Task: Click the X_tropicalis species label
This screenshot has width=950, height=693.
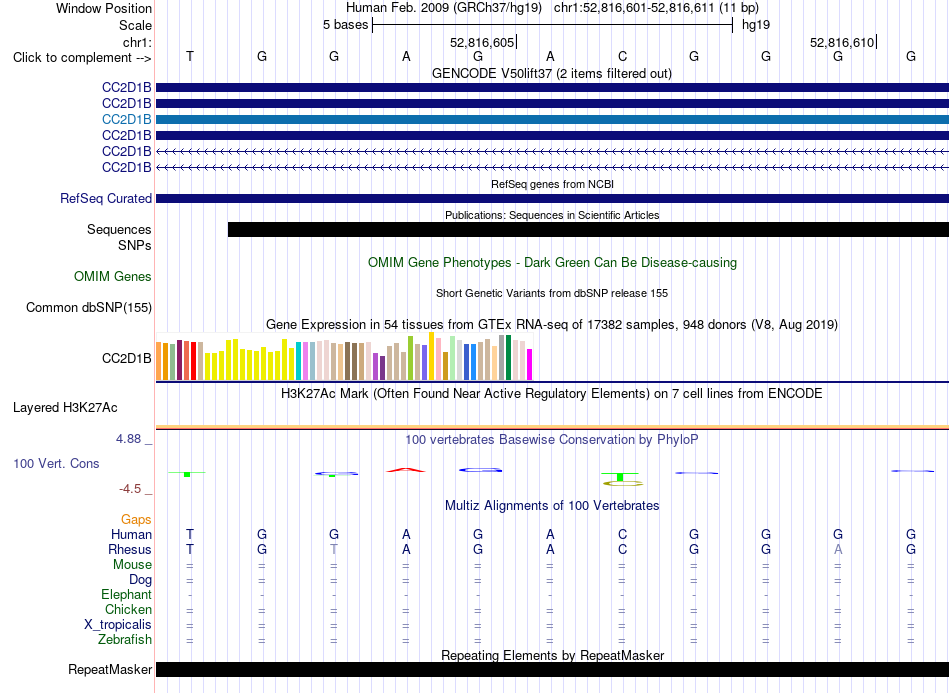Action: coord(118,625)
